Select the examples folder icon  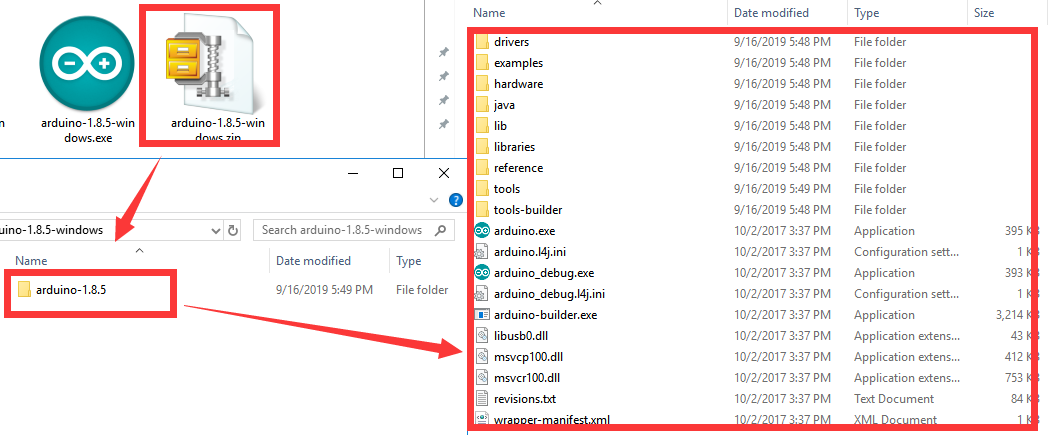click(x=483, y=63)
